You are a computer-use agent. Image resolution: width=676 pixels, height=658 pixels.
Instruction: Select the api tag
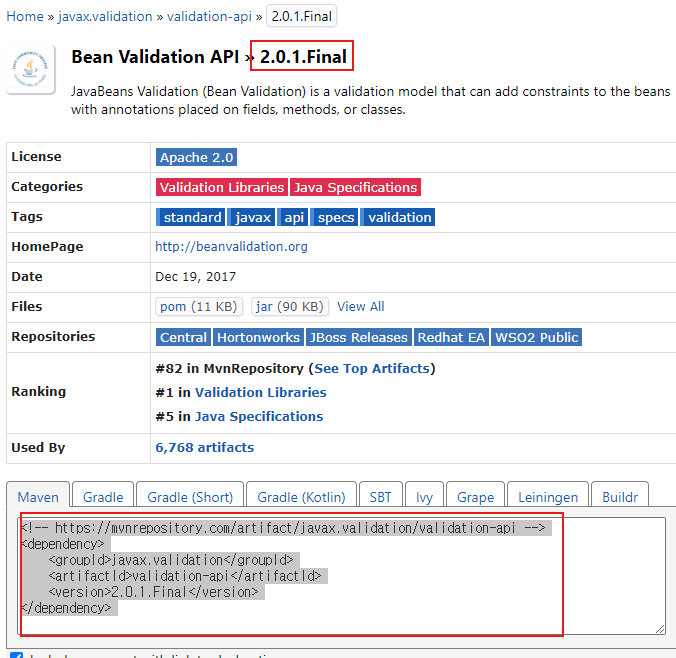point(293,217)
